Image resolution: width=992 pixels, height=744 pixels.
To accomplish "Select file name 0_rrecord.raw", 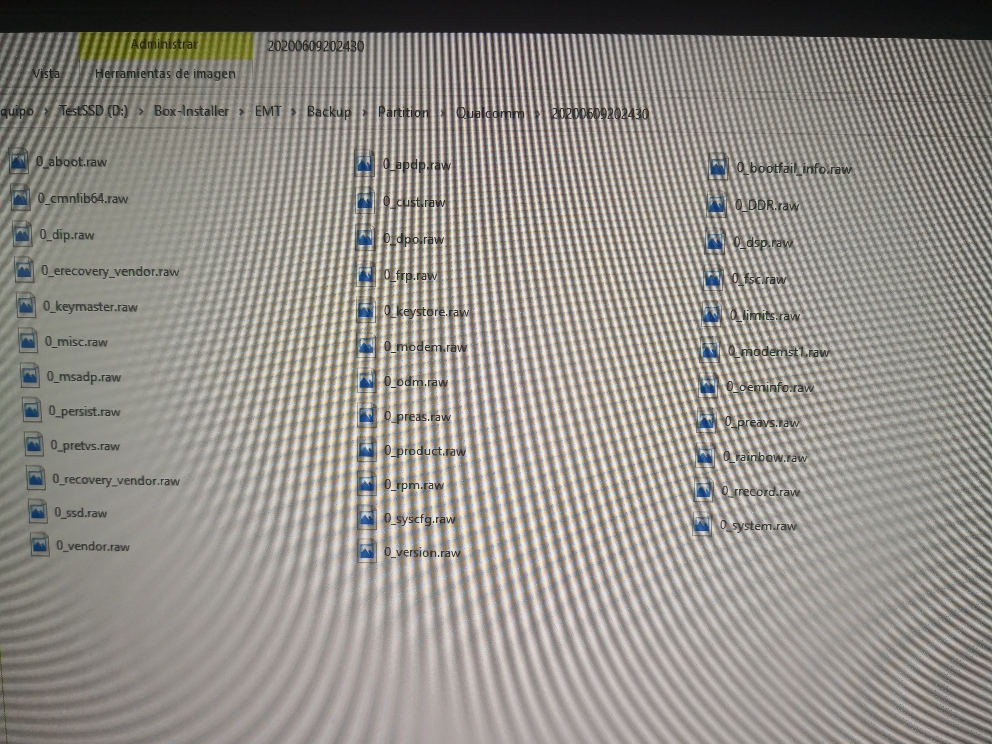I will [760, 491].
